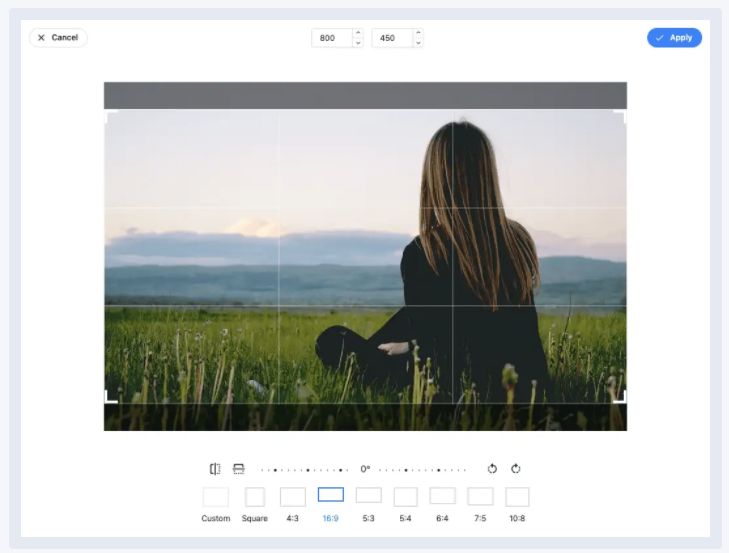The height and width of the screenshot is (553, 729).
Task: Flip the image vertically
Action: click(239, 469)
